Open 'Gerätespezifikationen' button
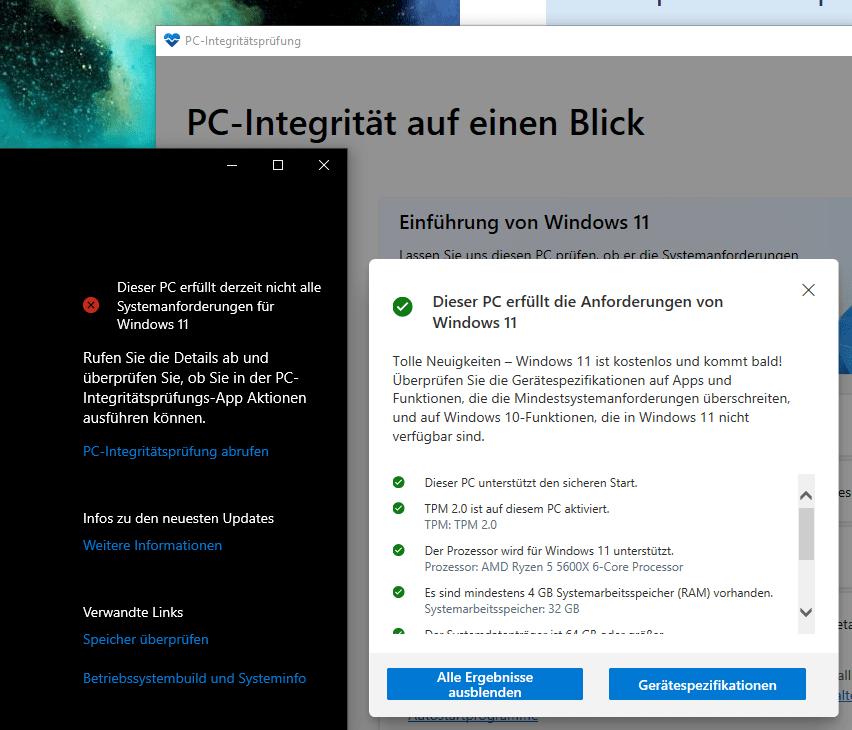This screenshot has height=730, width=852. pyautogui.click(x=707, y=684)
